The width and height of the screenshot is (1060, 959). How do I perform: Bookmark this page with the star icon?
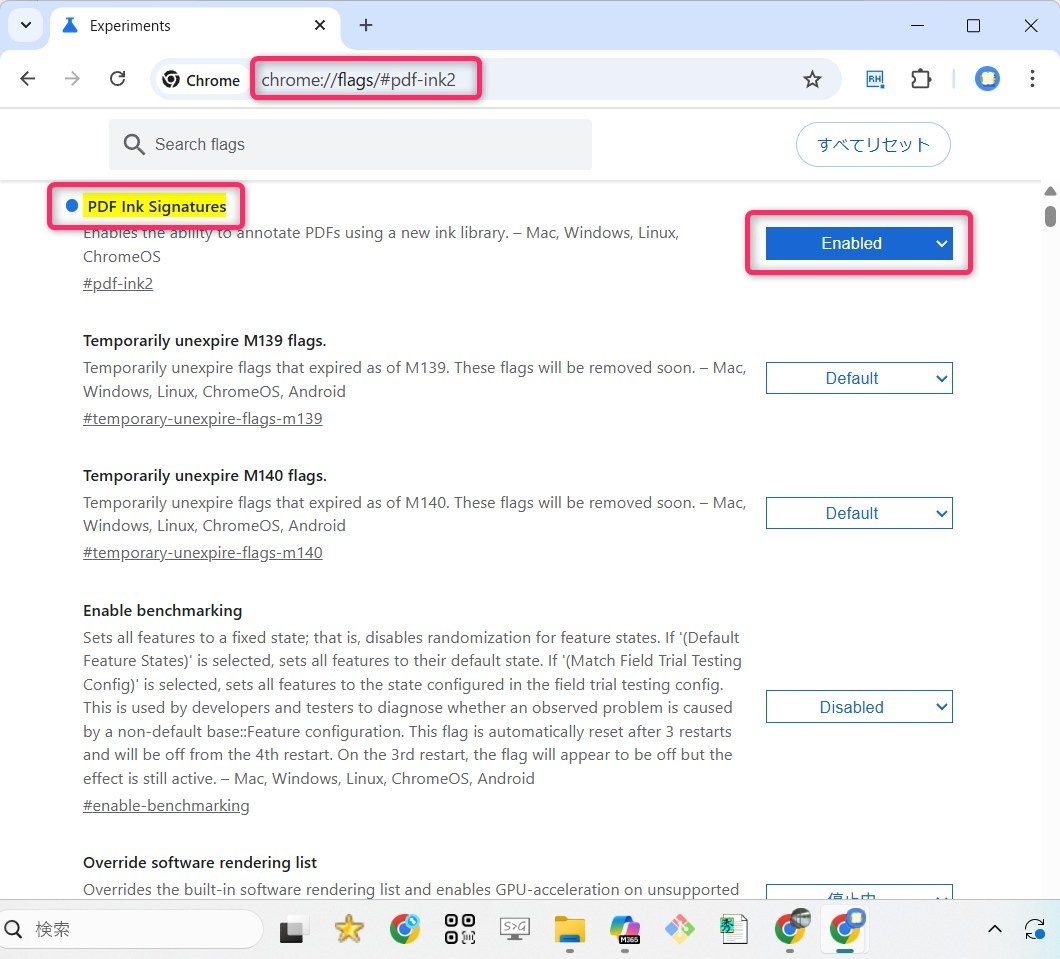[x=812, y=80]
